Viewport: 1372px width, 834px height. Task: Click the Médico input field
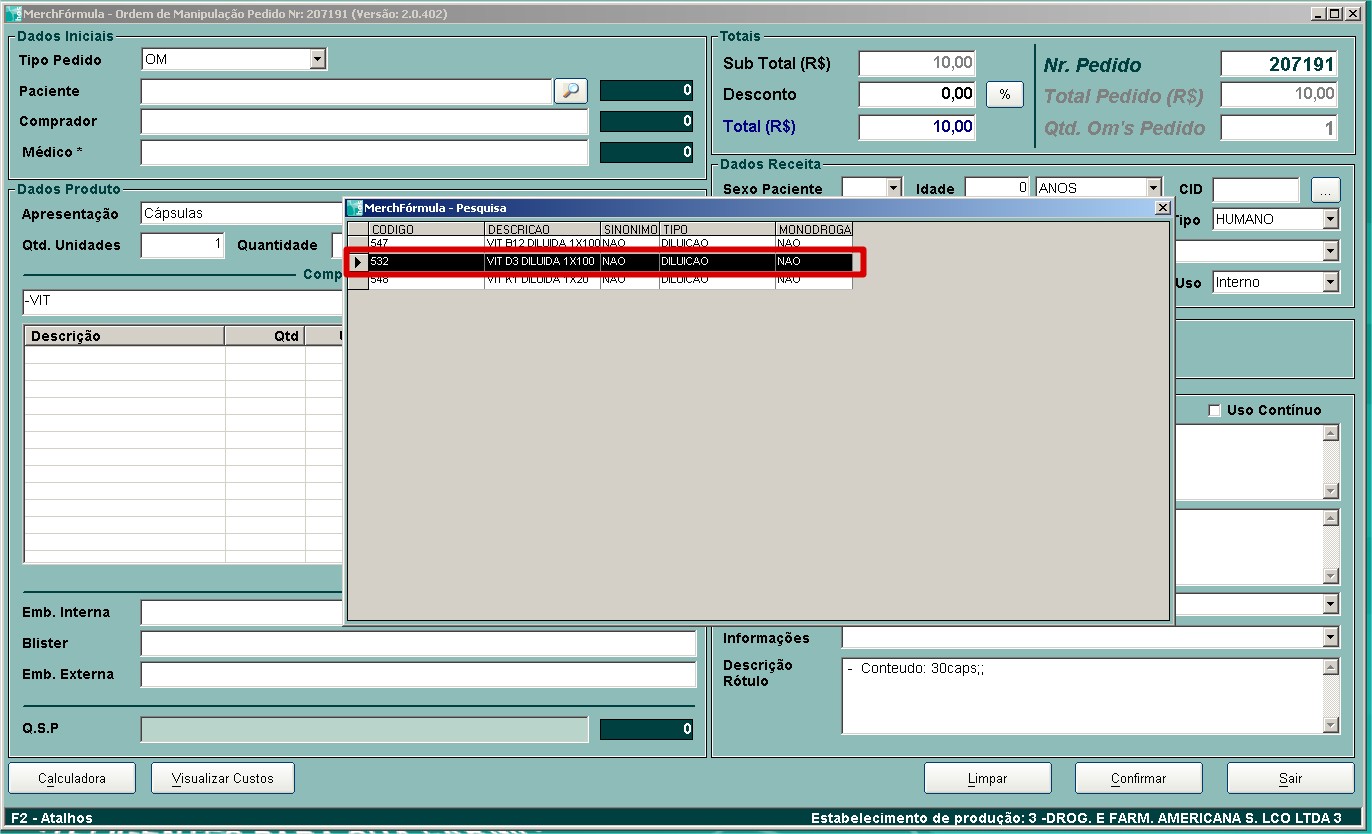click(364, 153)
